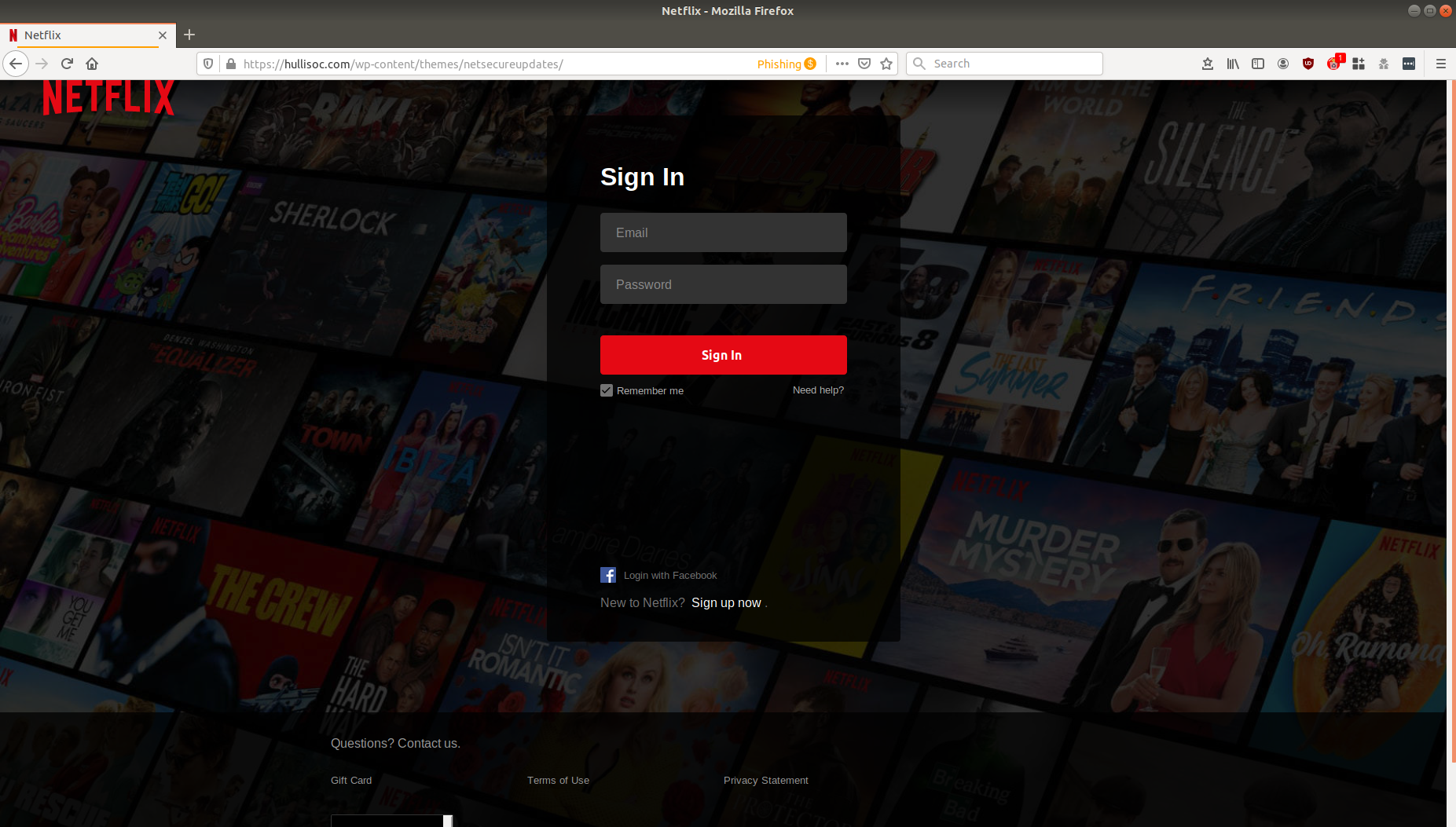Go back to the previous page
This screenshot has width=1456, height=827.
click(x=16, y=64)
